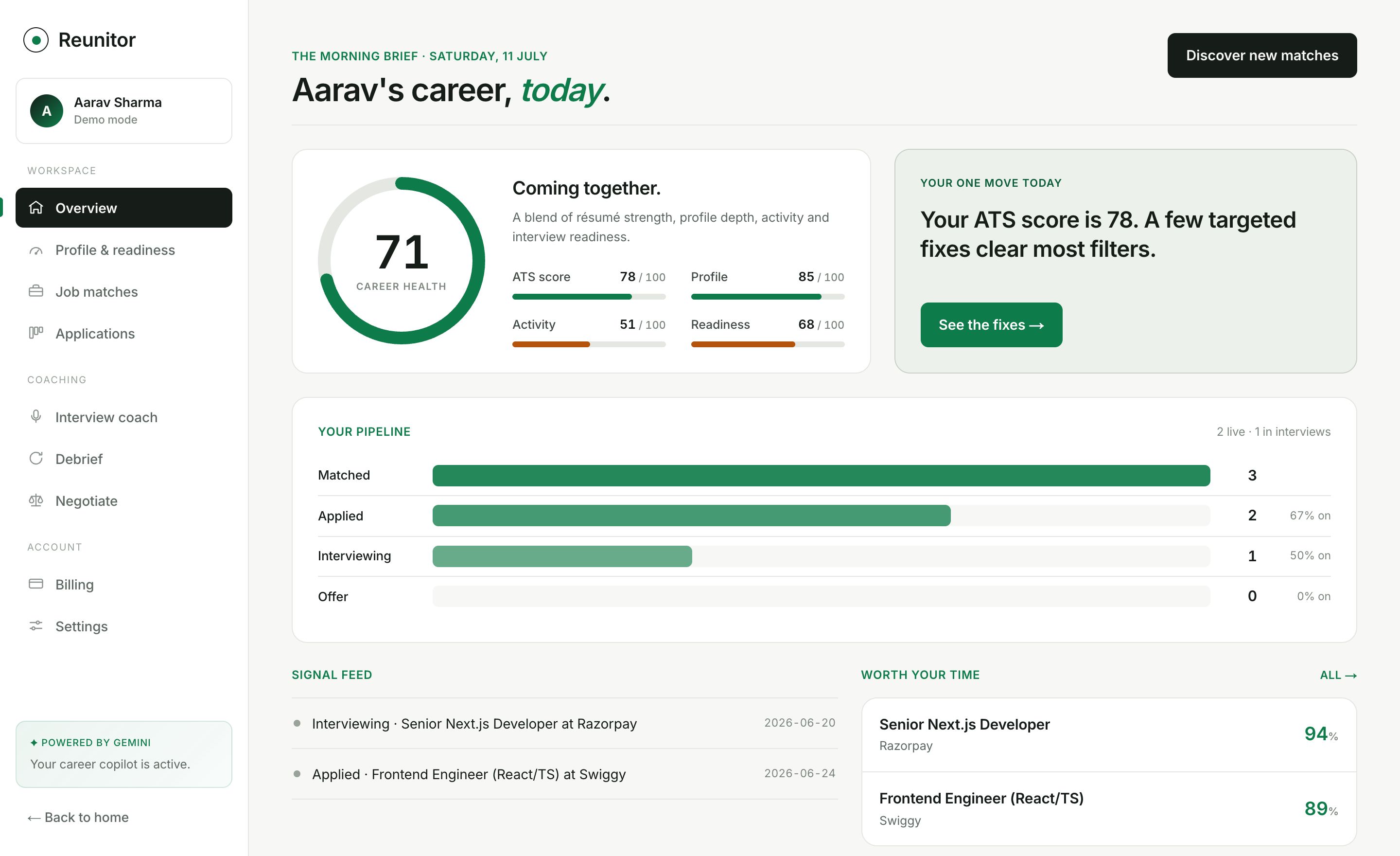Click the '67% on' conversion value

(1310, 516)
